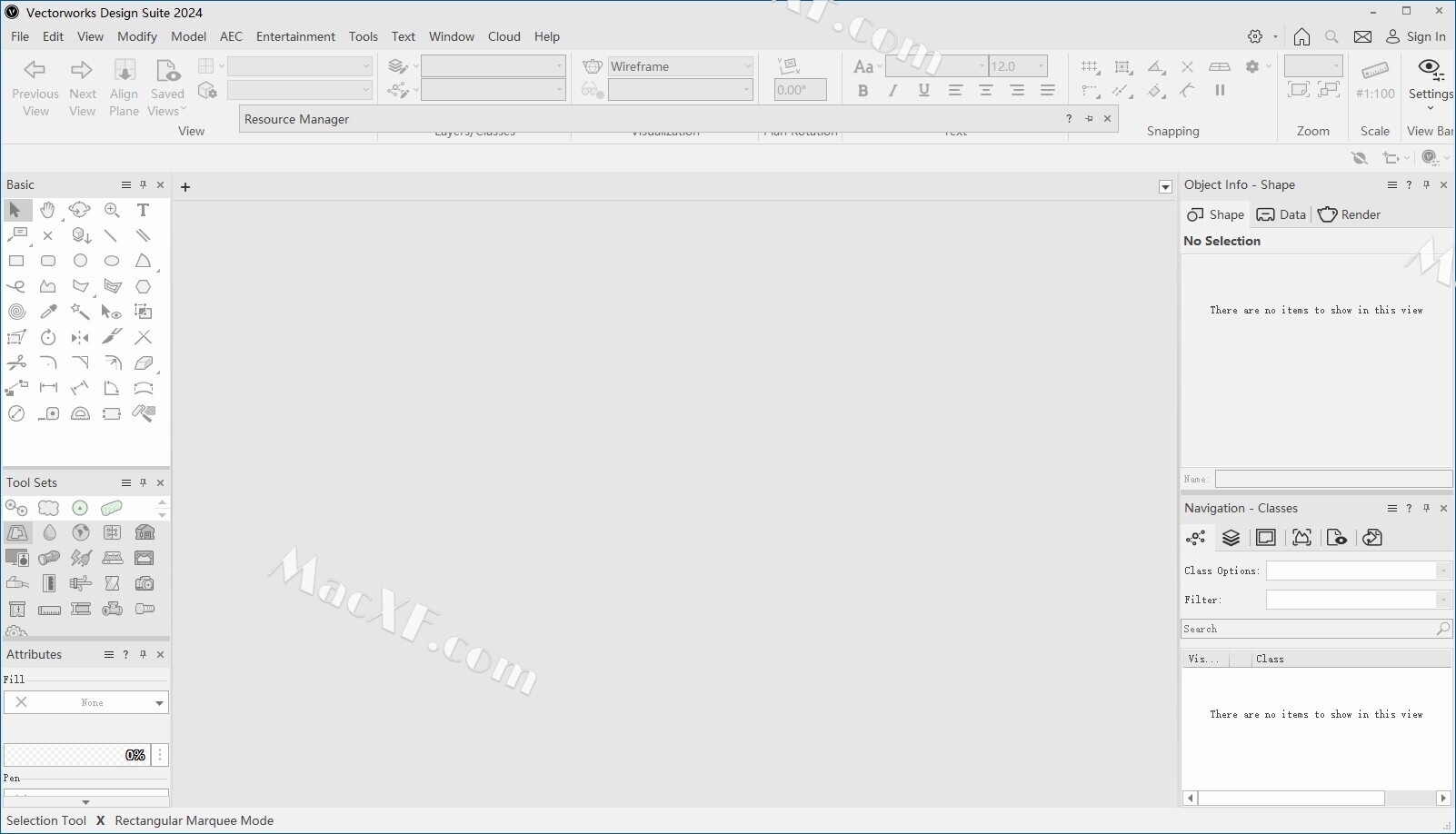This screenshot has height=834, width=1456.
Task: Open the Zoom percentage dropdown
Action: point(1313,66)
